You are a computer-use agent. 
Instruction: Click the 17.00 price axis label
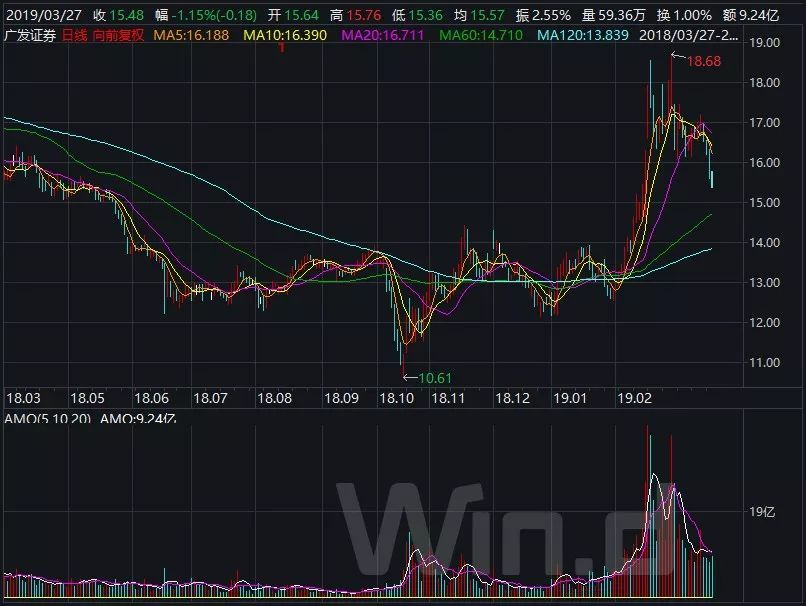click(764, 122)
